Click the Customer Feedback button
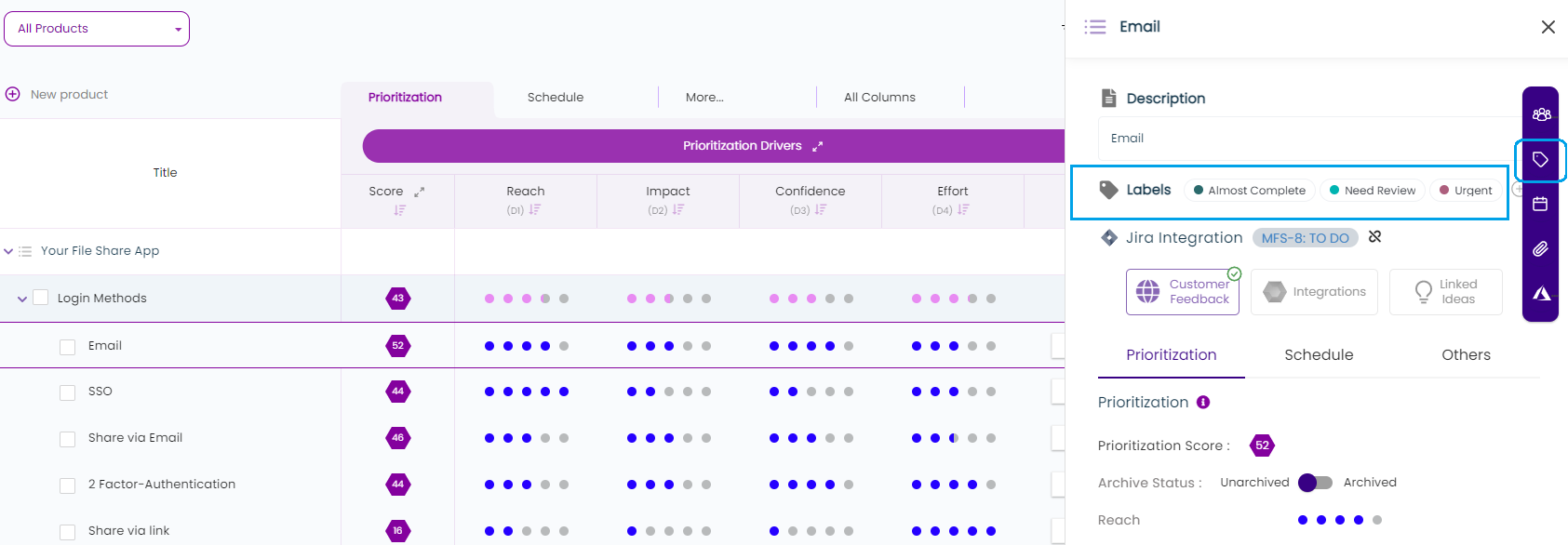The image size is (1568, 545). tap(1182, 292)
